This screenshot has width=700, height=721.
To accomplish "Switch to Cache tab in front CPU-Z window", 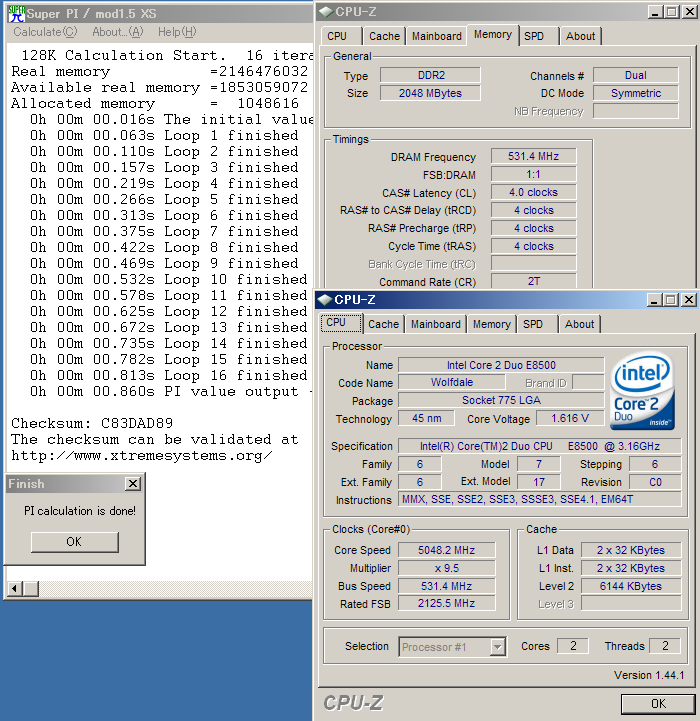I will pos(384,325).
